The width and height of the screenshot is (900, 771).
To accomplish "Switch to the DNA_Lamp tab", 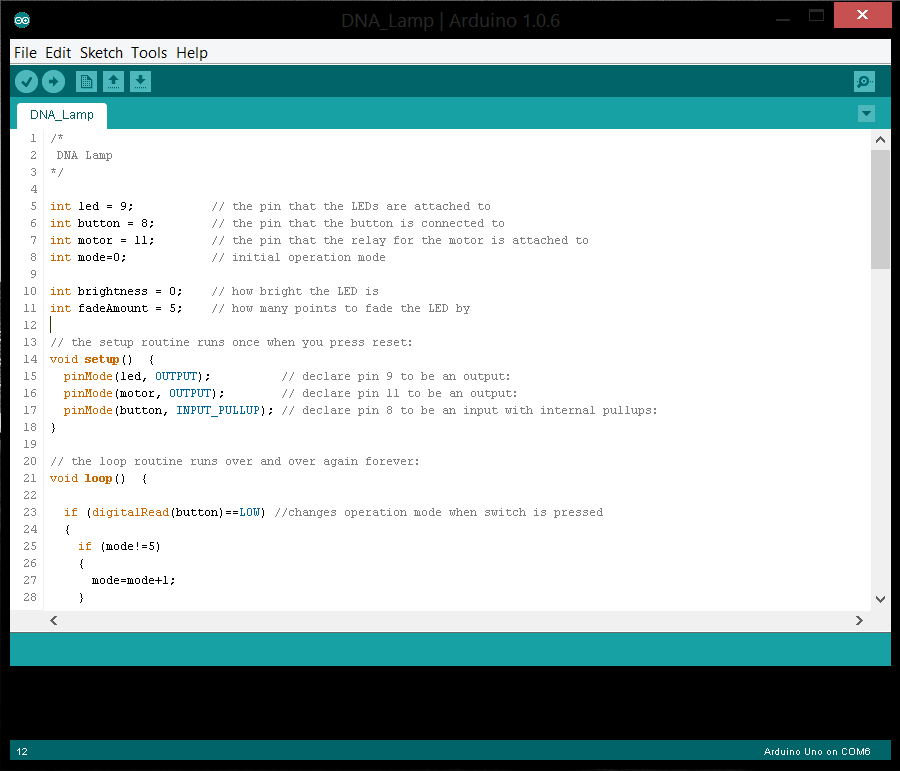I will tap(61, 114).
